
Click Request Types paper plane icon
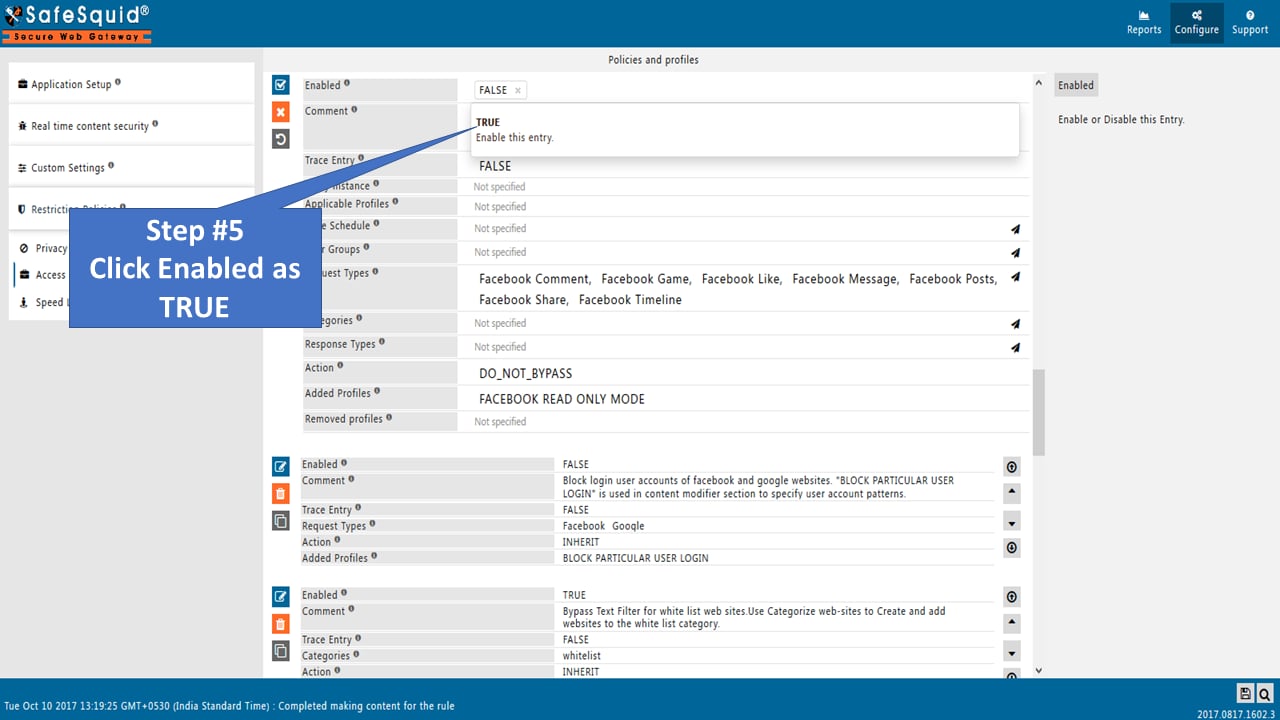(x=1015, y=277)
